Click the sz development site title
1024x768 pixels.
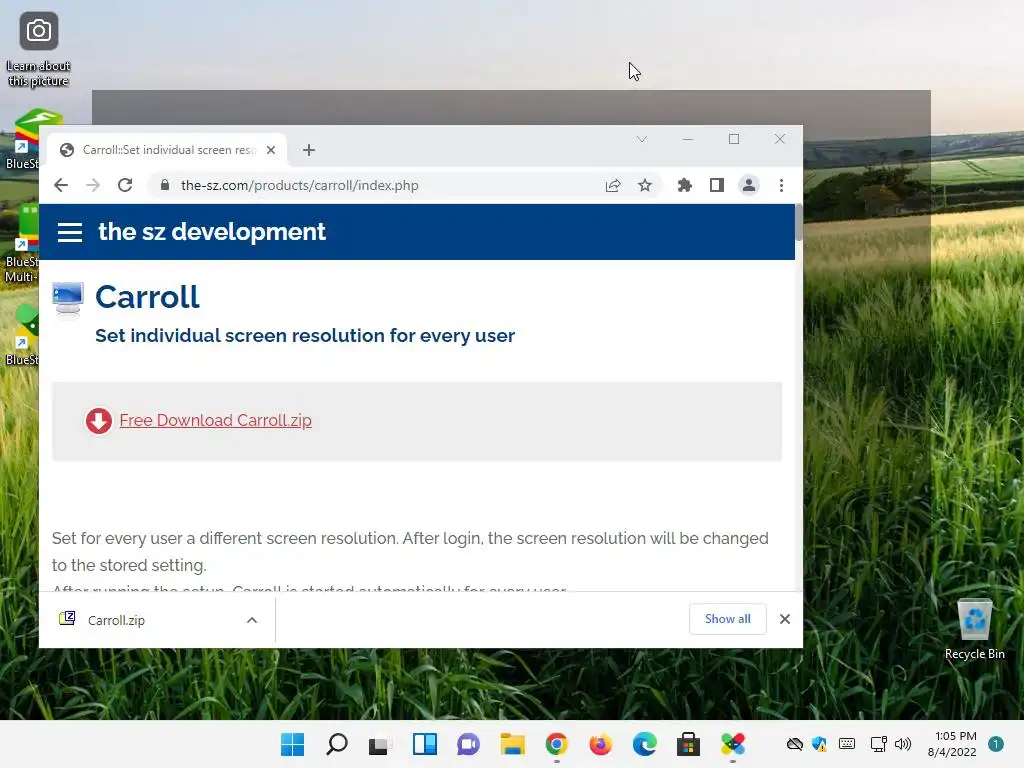point(212,232)
